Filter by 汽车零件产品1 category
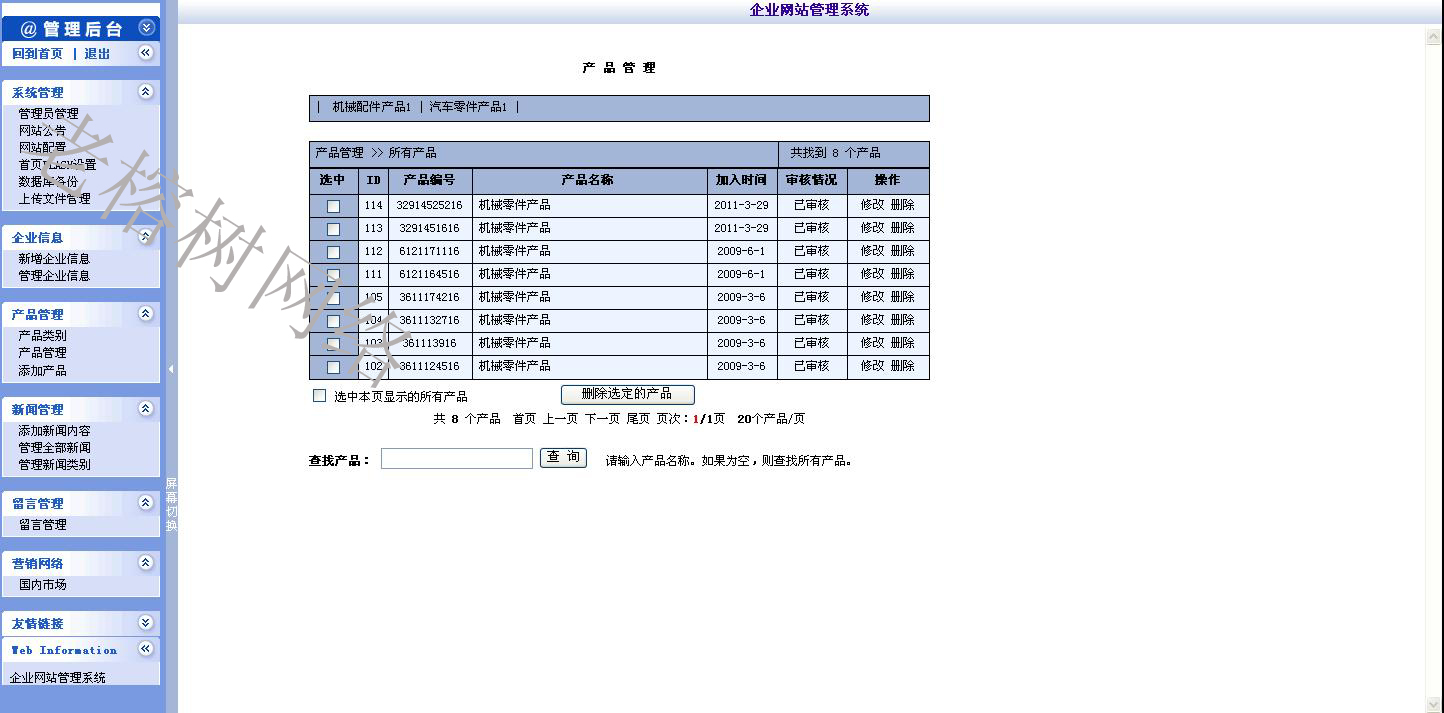This screenshot has height=713, width=1444. pos(468,107)
